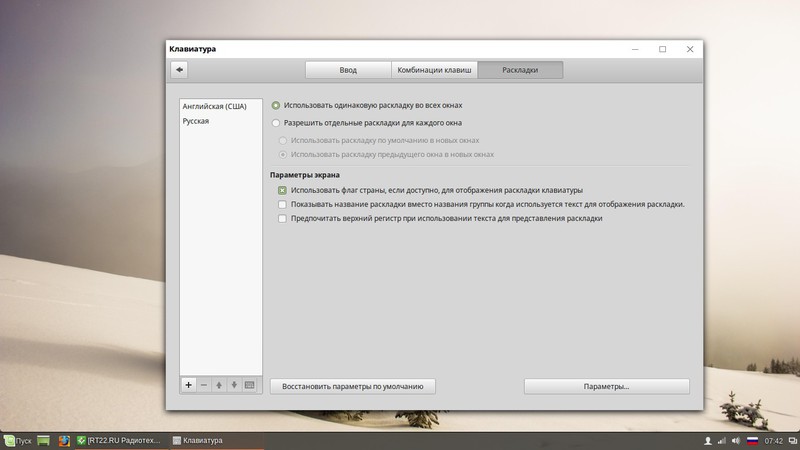Click the back arrow in header
Screen dimensions: 800x450
[x=179, y=69]
